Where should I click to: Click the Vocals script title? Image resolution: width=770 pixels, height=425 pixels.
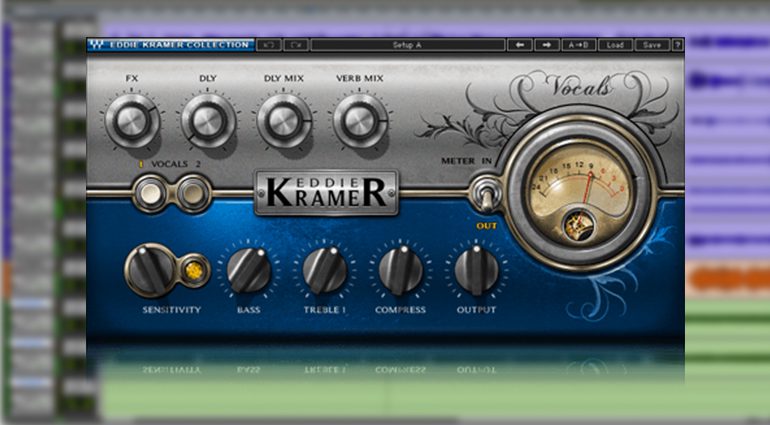coord(580,86)
